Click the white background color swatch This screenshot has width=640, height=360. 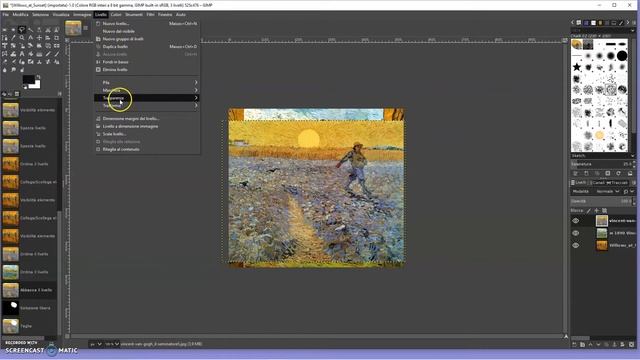coord(36,85)
